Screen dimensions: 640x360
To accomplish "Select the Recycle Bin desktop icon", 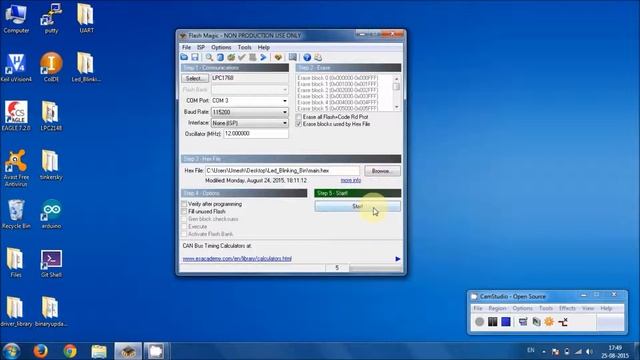I will point(16,214).
